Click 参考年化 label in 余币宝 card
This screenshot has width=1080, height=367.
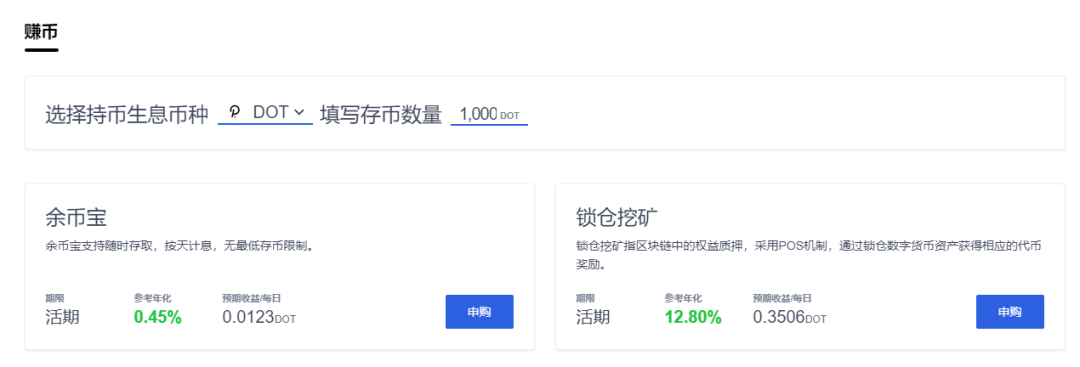[x=152, y=298]
